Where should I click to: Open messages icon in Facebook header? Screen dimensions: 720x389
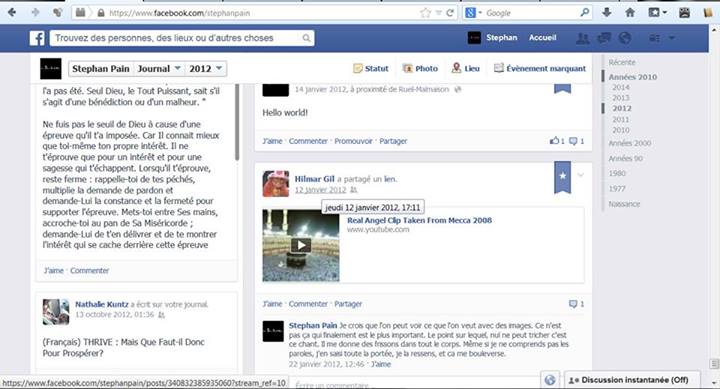click(604, 38)
